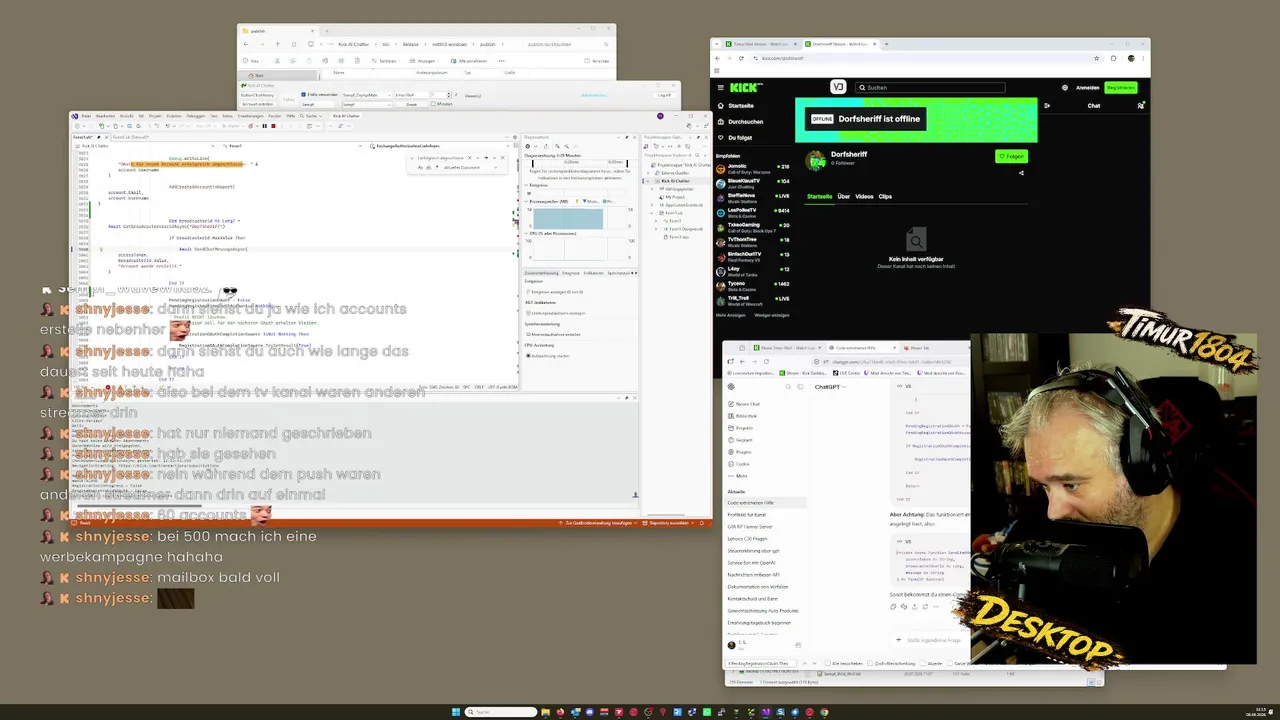Collapse the Kick chat panel

pos(1047,106)
